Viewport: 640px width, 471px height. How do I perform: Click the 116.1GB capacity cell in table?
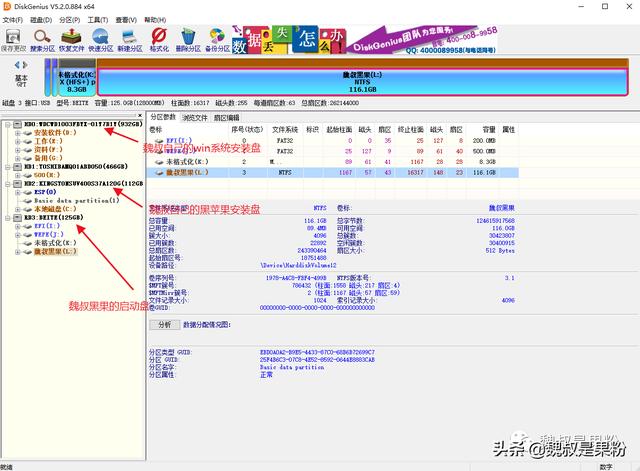coord(484,173)
